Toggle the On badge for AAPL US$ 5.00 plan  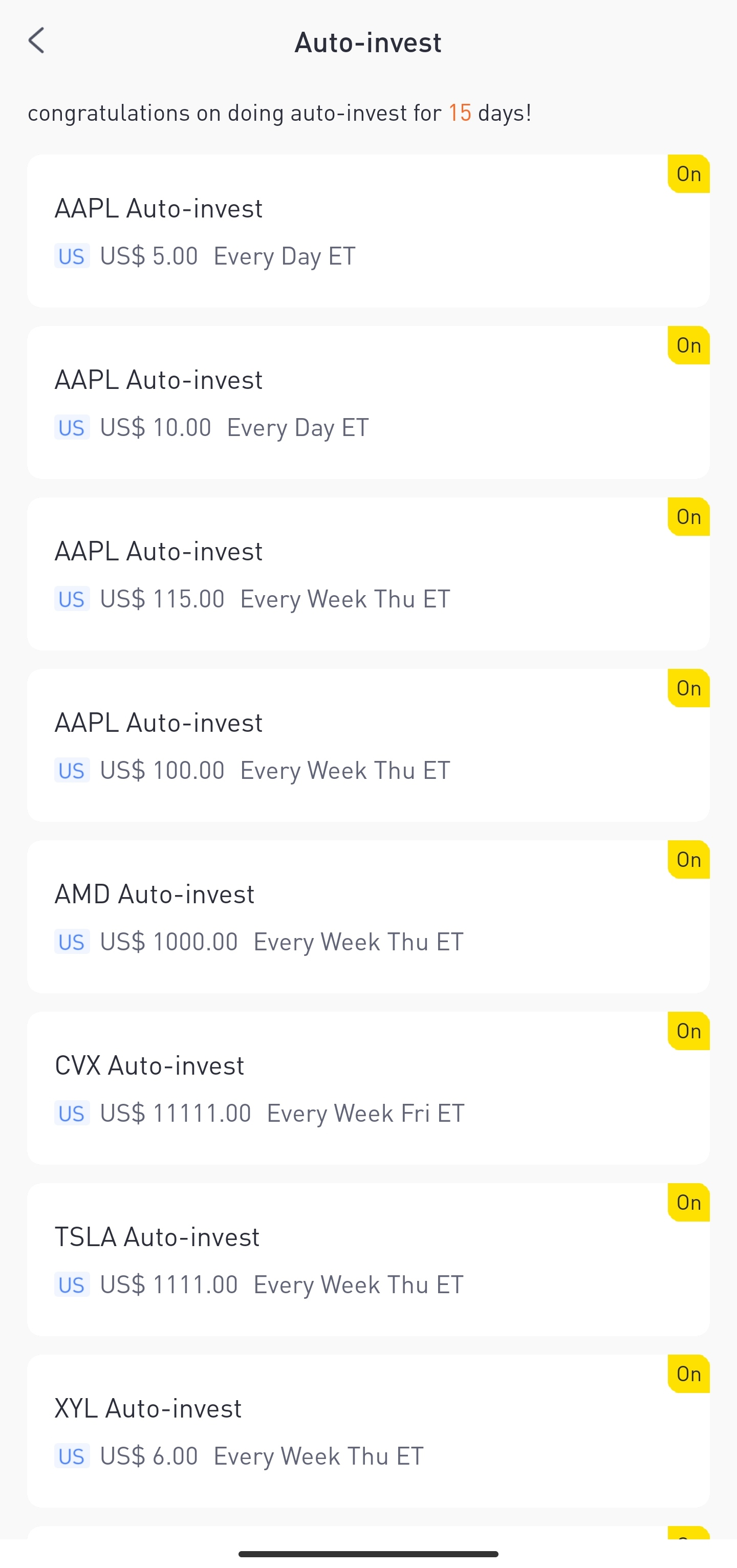coord(688,174)
